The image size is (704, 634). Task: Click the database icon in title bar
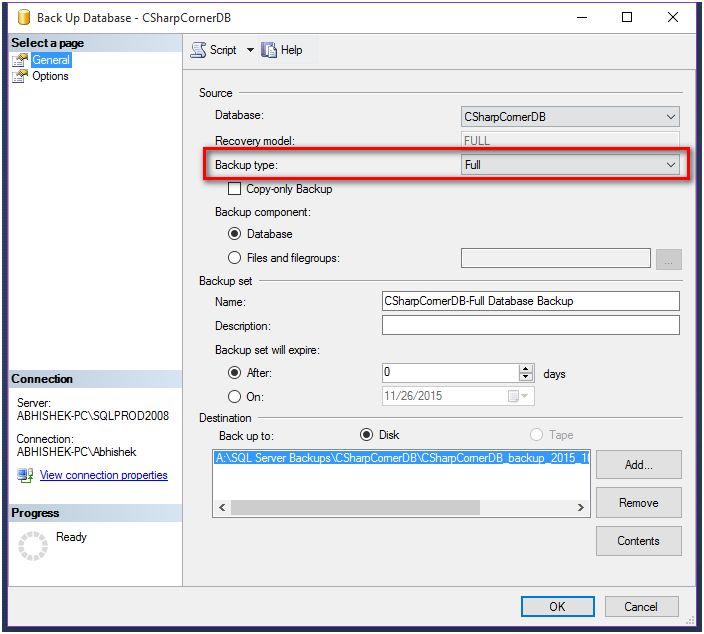23,18
